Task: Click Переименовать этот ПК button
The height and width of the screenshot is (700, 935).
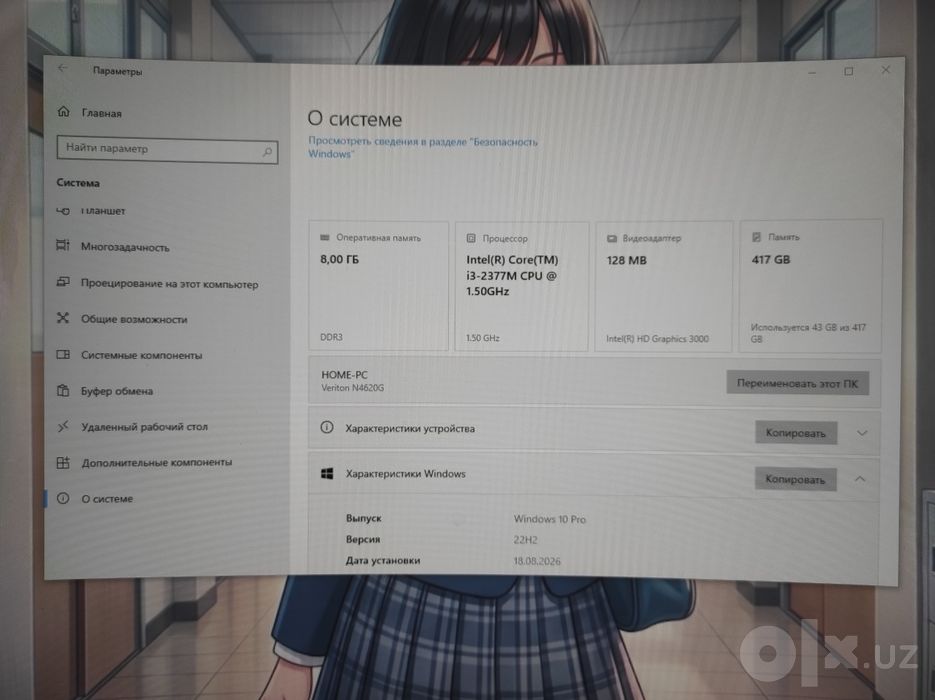Action: point(797,383)
